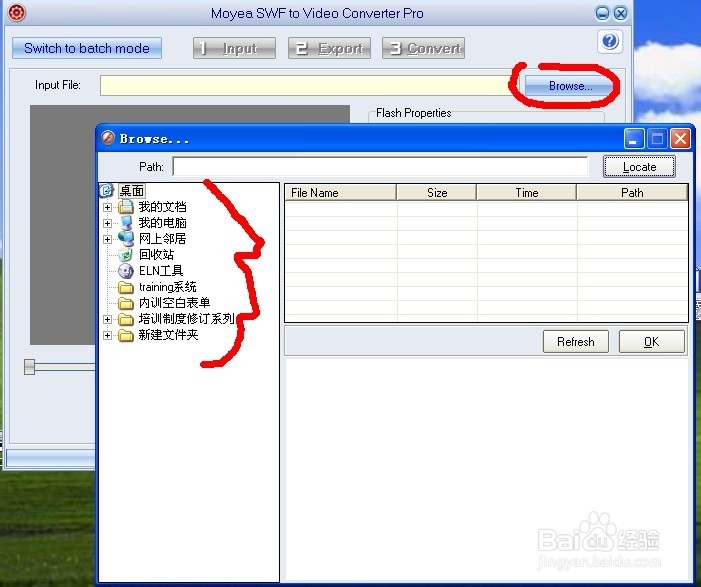
Task: Go to the 2 Export step
Action: click(329, 48)
